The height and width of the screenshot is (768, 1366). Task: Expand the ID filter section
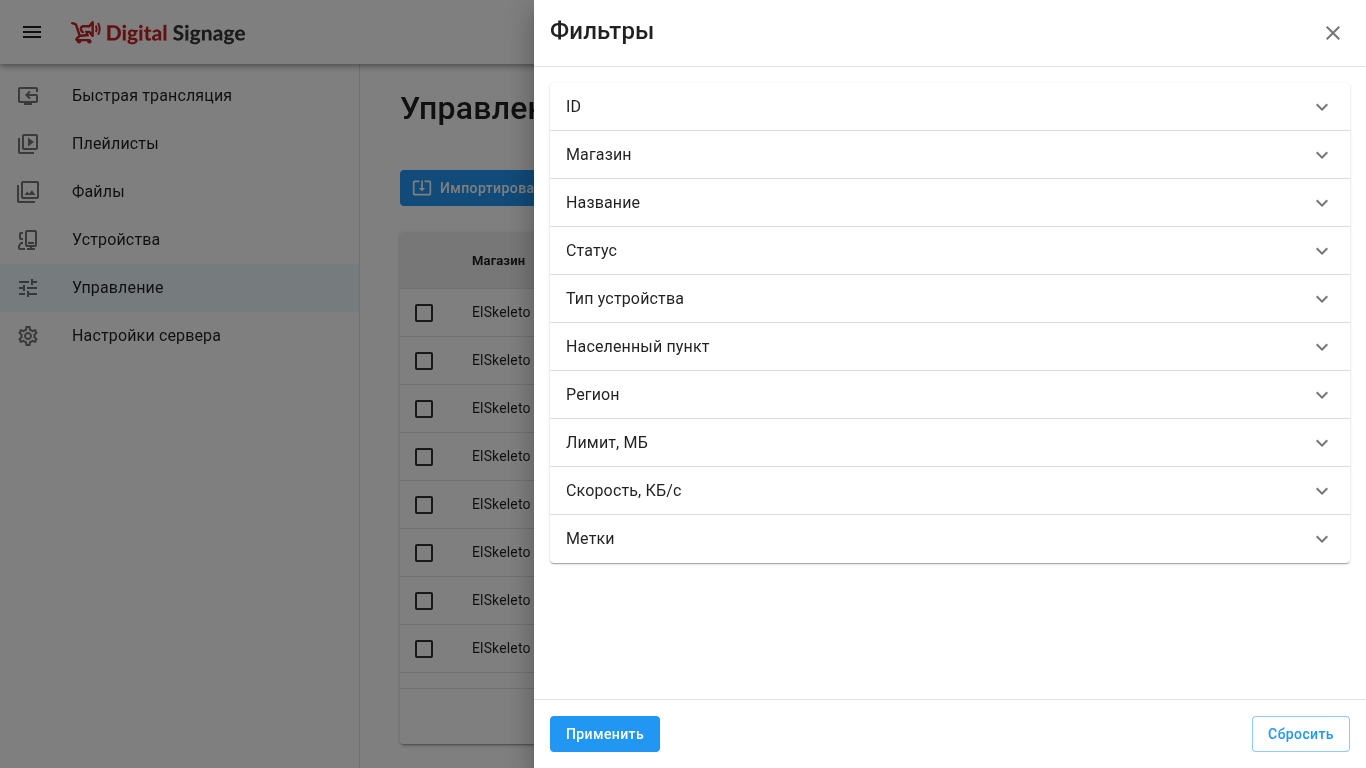pos(949,107)
